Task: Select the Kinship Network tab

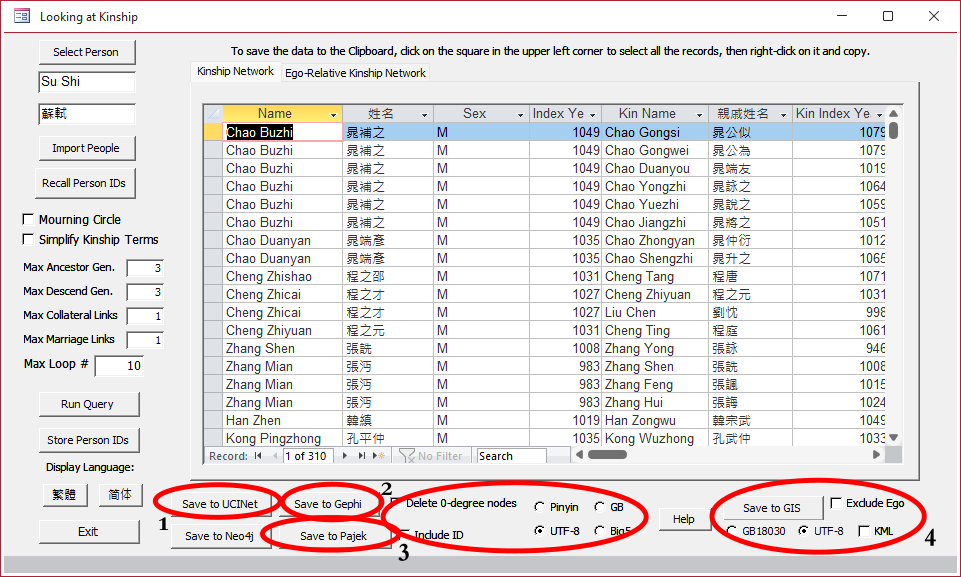Action: point(235,72)
